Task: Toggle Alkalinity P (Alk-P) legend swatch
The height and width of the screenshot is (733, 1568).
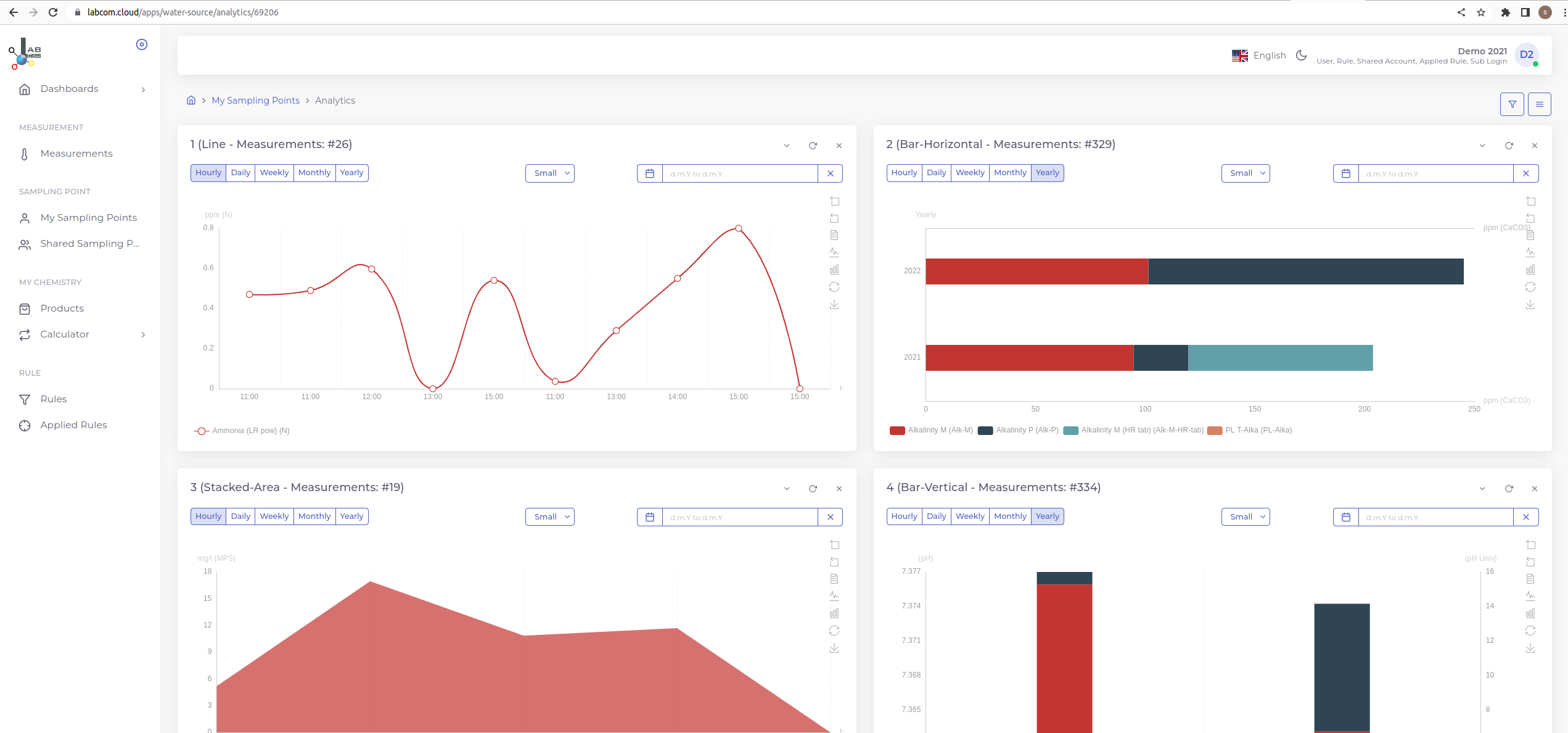Action: click(985, 431)
